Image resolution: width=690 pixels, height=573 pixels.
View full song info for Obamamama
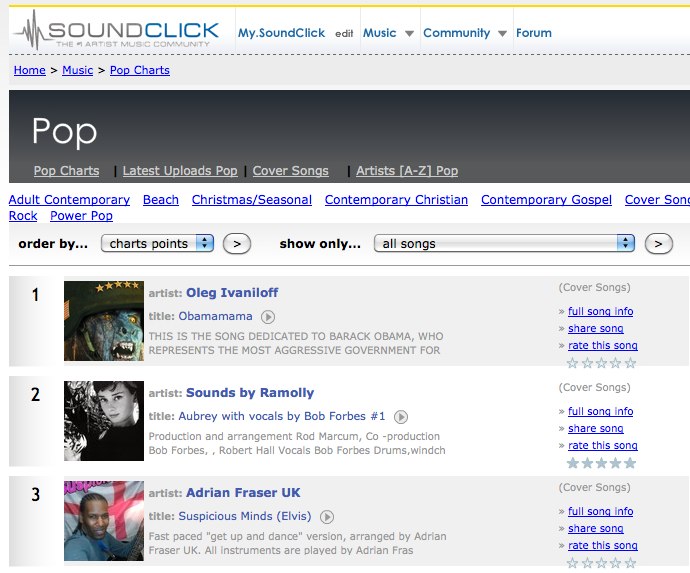(x=600, y=312)
